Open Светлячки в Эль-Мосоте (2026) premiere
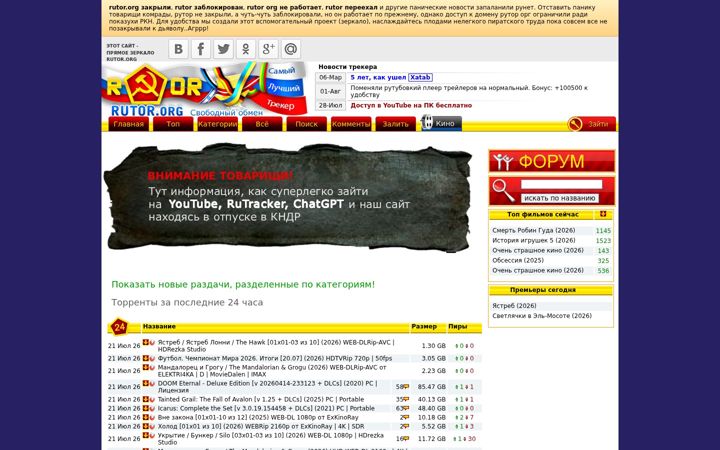The height and width of the screenshot is (450, 720). [x=542, y=315]
